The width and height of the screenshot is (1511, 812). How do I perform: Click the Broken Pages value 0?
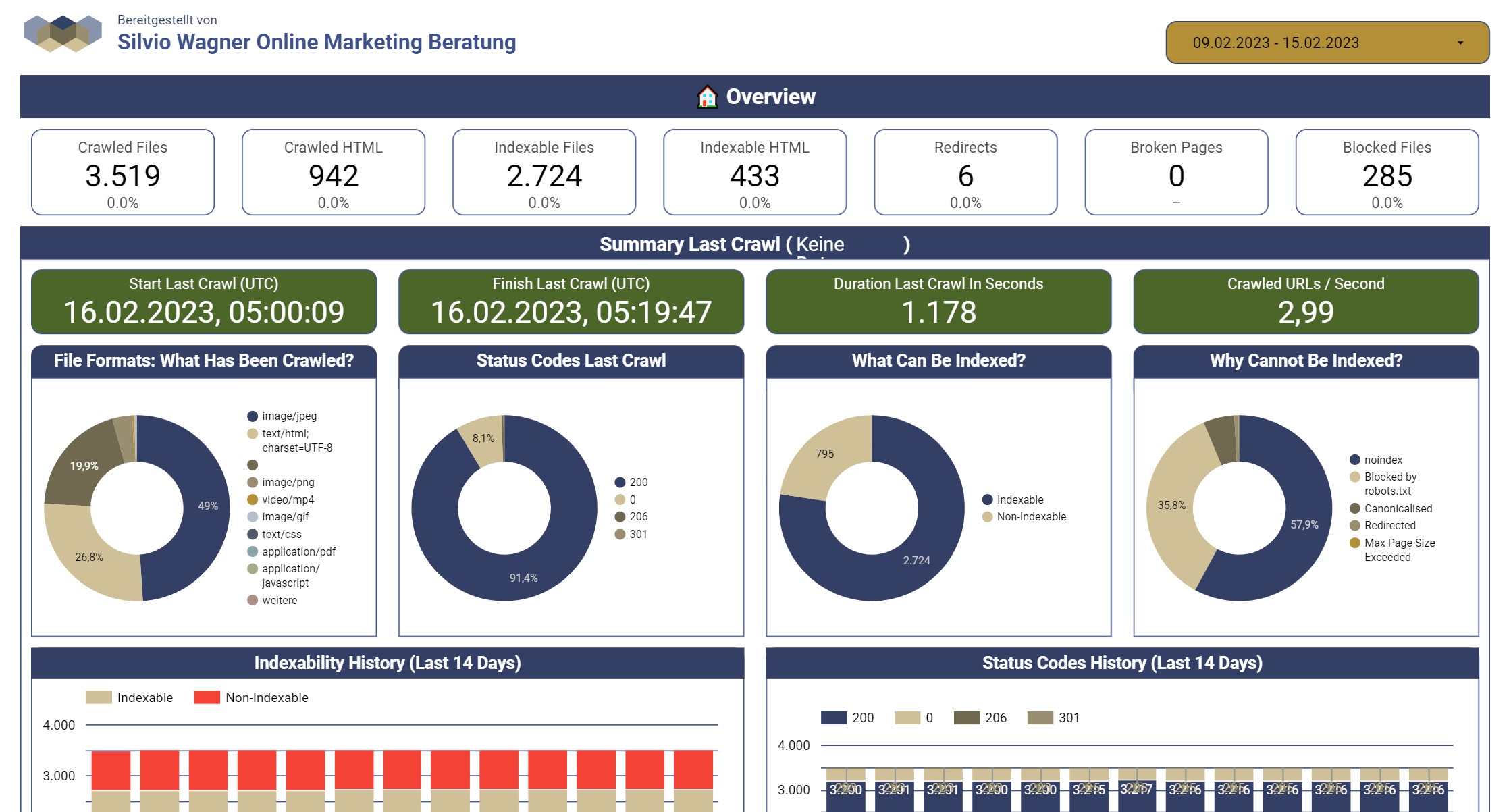pyautogui.click(x=1176, y=176)
